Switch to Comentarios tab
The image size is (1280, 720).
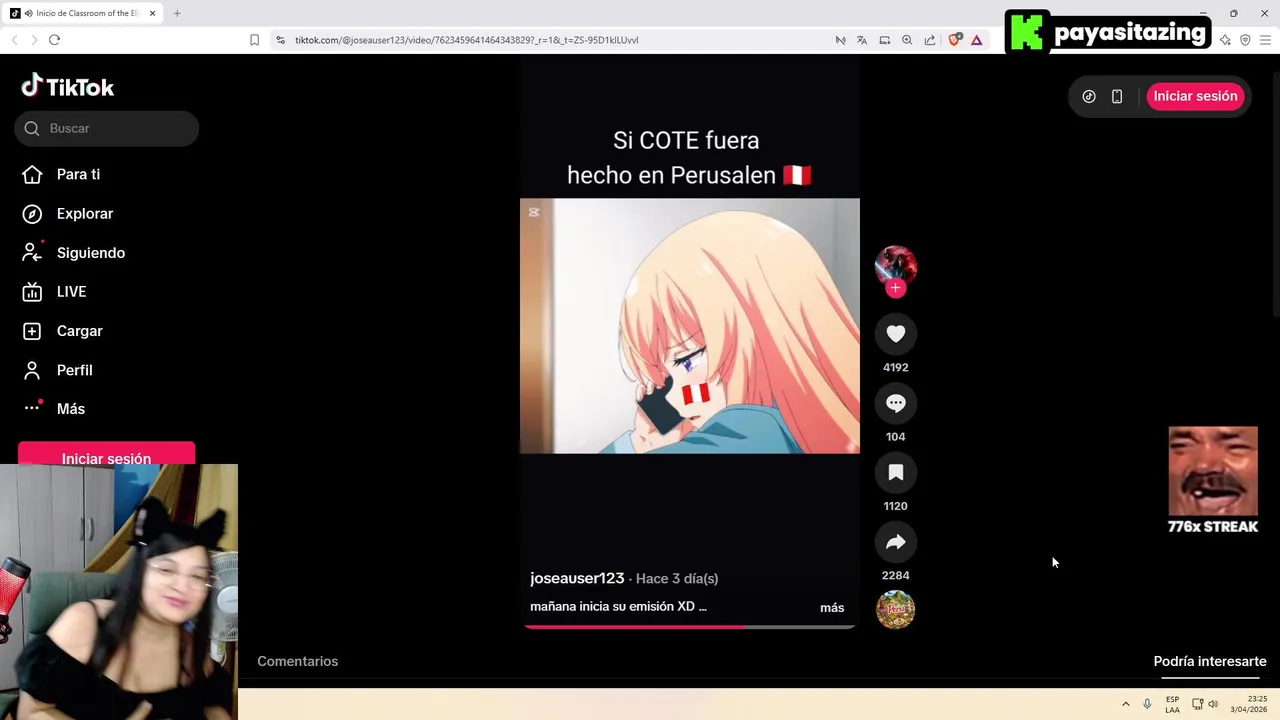(297, 661)
